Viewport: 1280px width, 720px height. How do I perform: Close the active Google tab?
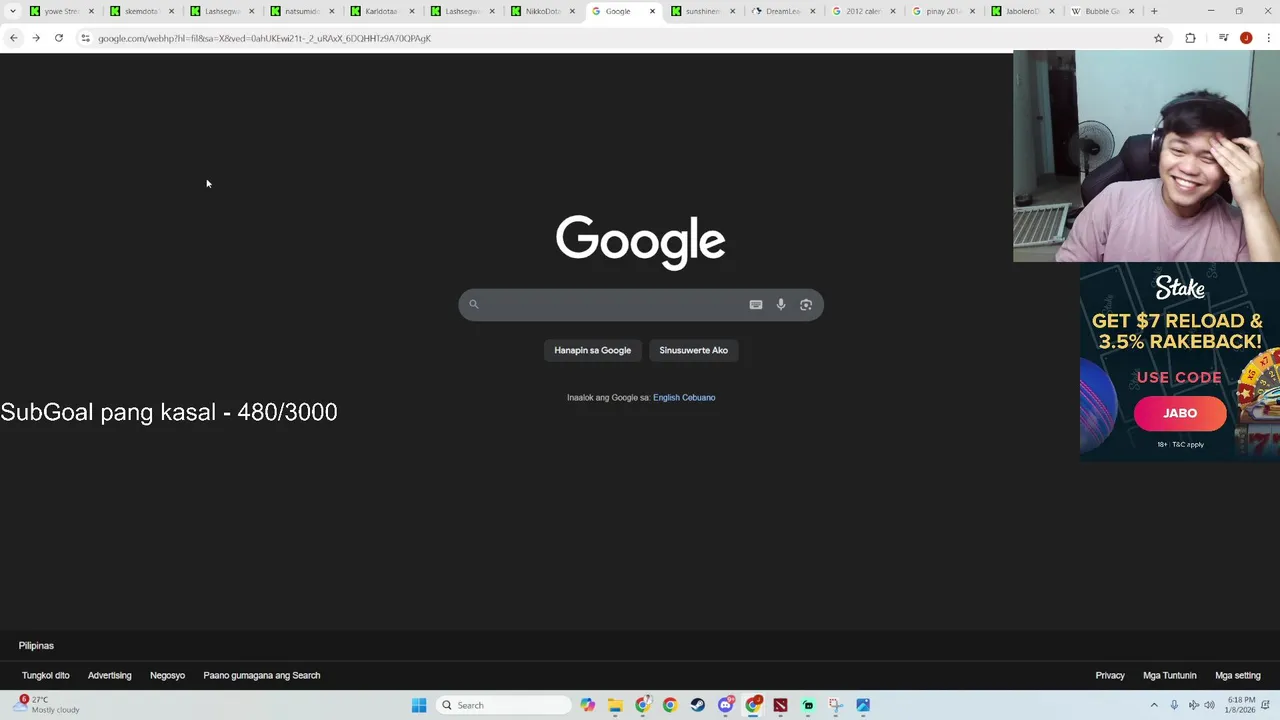pyautogui.click(x=652, y=11)
